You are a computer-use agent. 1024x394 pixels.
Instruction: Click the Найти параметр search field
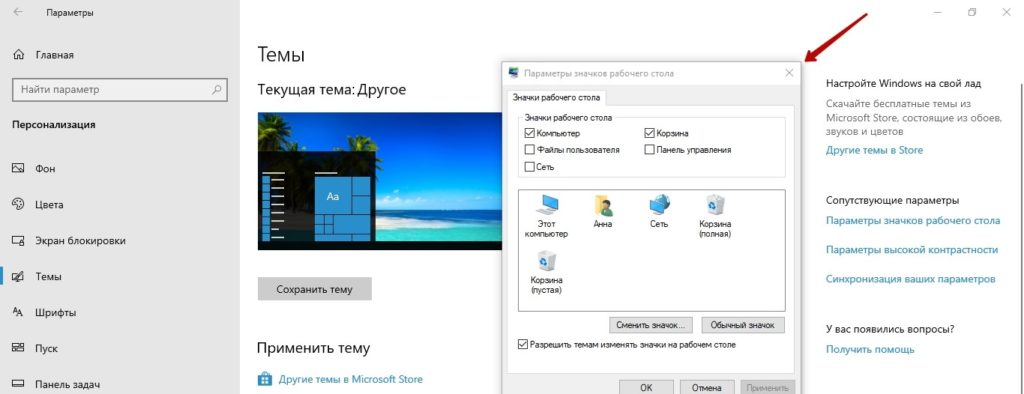pos(120,90)
